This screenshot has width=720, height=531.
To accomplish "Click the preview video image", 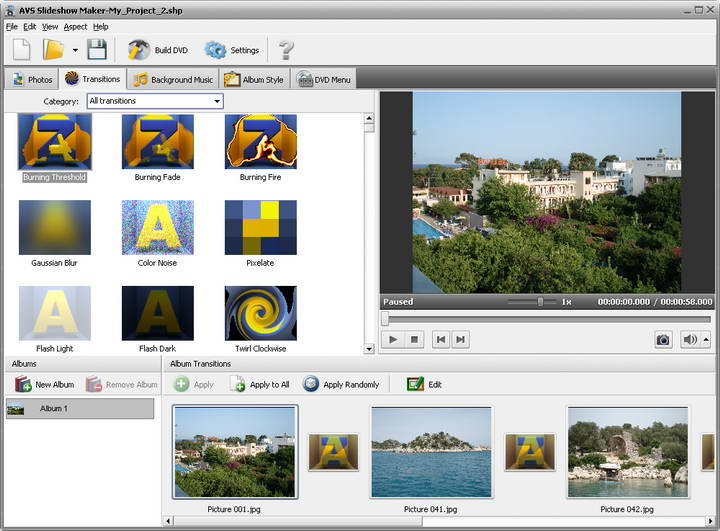I will coord(546,192).
